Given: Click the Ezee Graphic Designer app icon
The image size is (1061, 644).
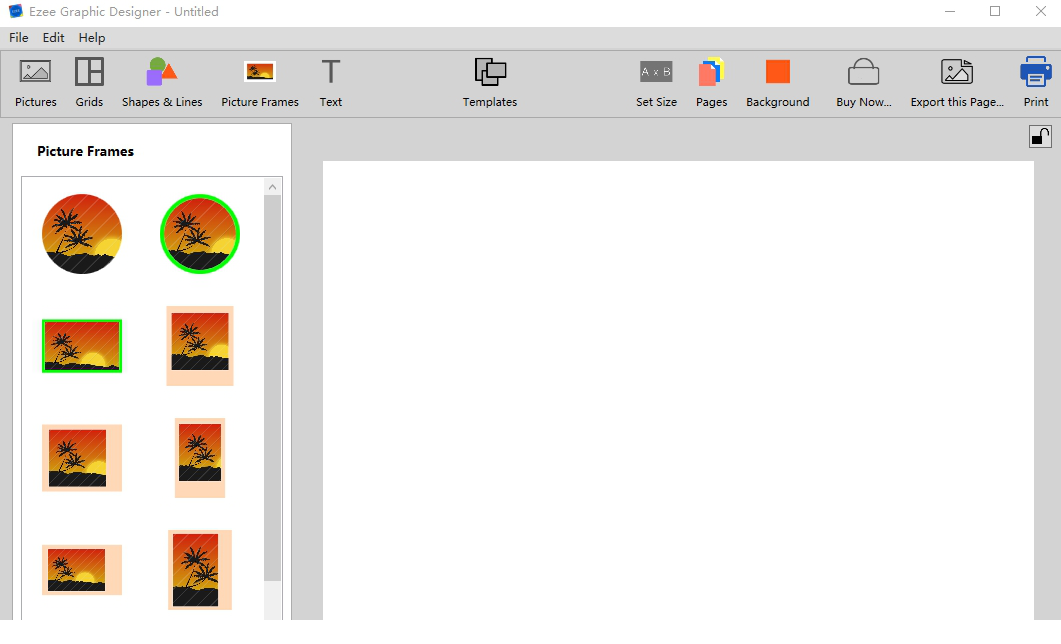Looking at the screenshot, I should point(15,12).
